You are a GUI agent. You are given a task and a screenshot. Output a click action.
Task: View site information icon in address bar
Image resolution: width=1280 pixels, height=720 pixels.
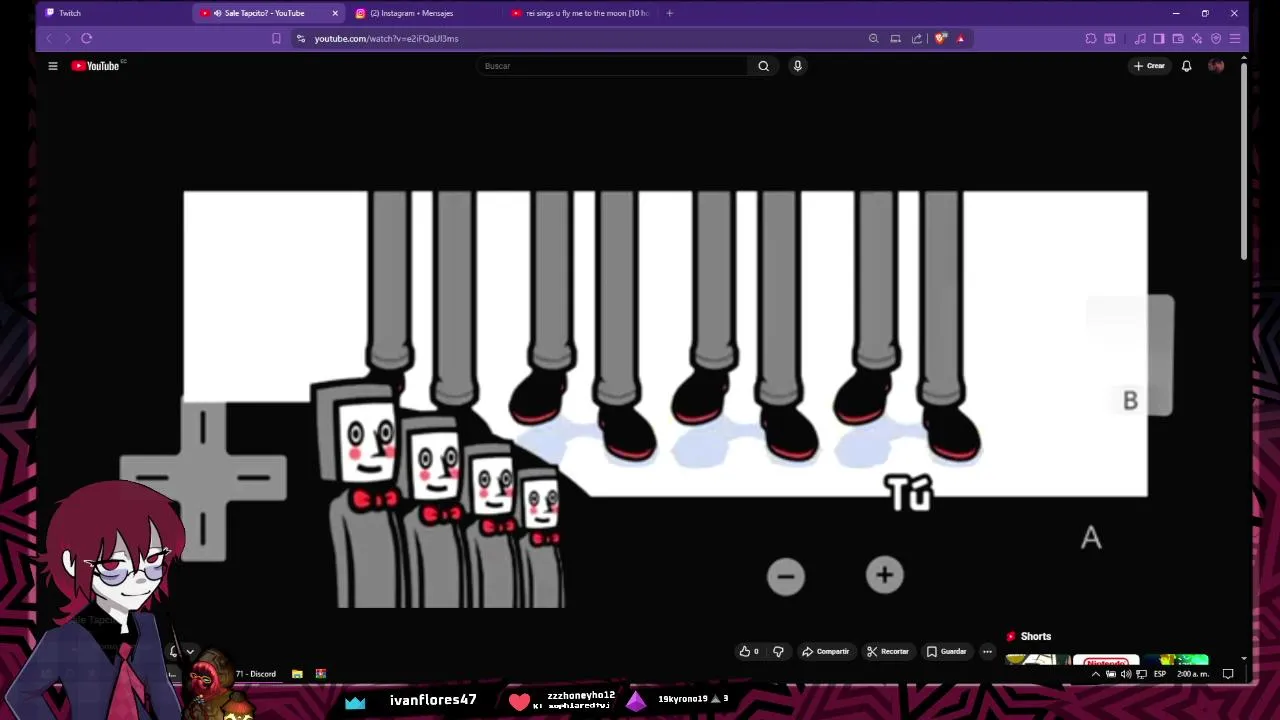(301, 38)
